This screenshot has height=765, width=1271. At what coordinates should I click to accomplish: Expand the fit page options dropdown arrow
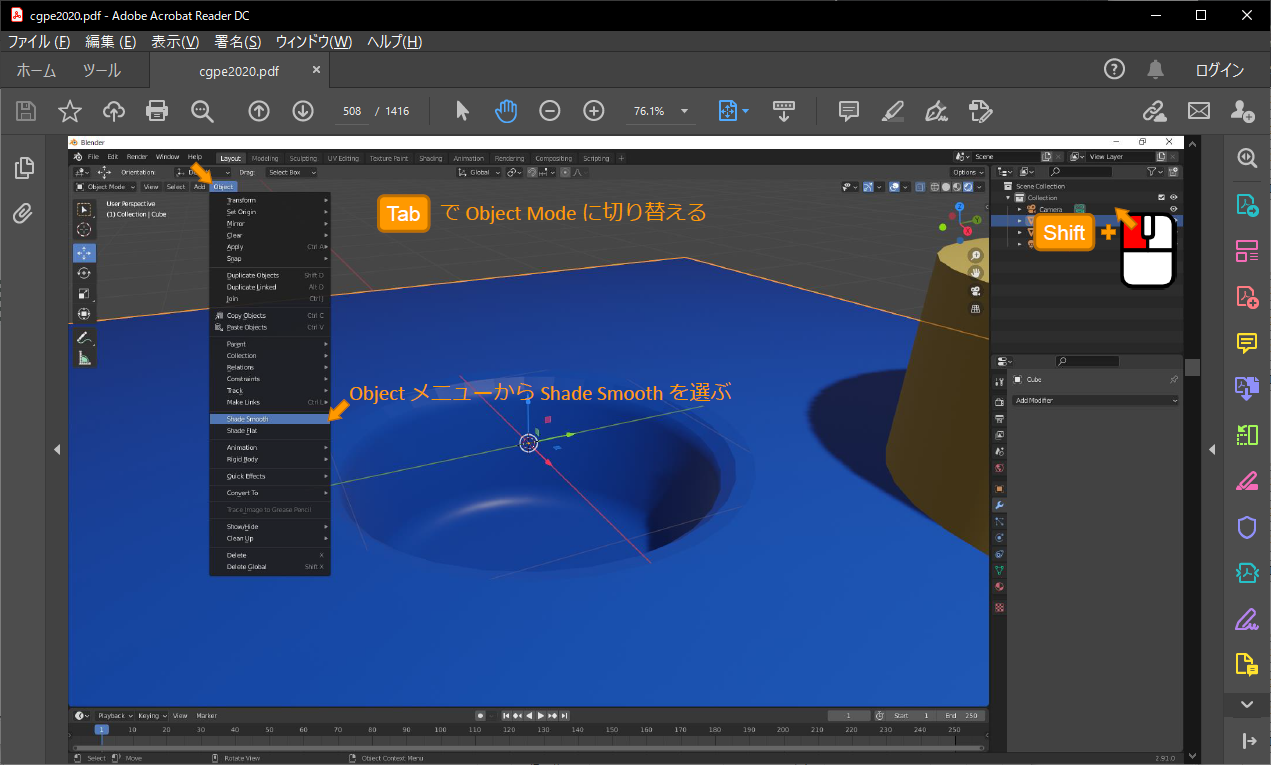(x=745, y=111)
